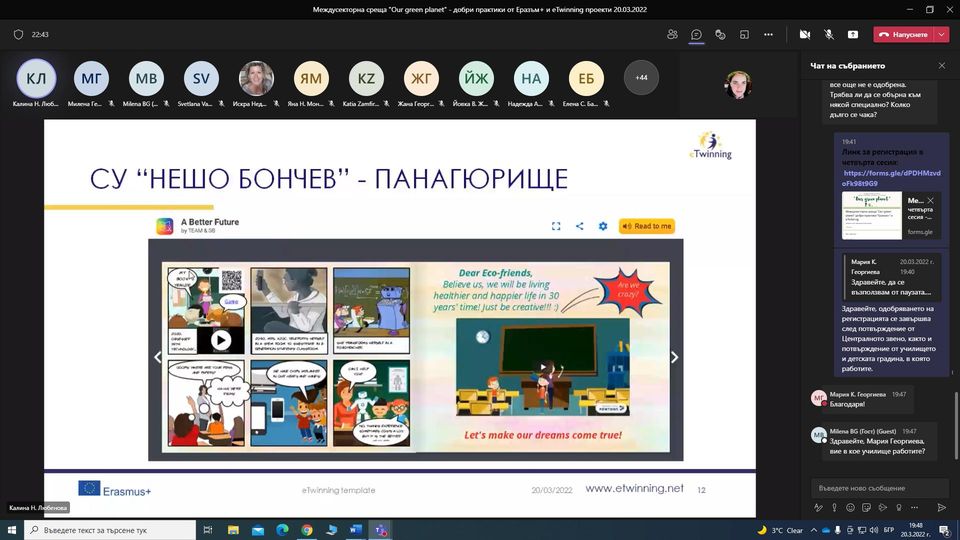Open more actions menu in meeting toolbar
The width and height of the screenshot is (960, 540).
coord(768,34)
